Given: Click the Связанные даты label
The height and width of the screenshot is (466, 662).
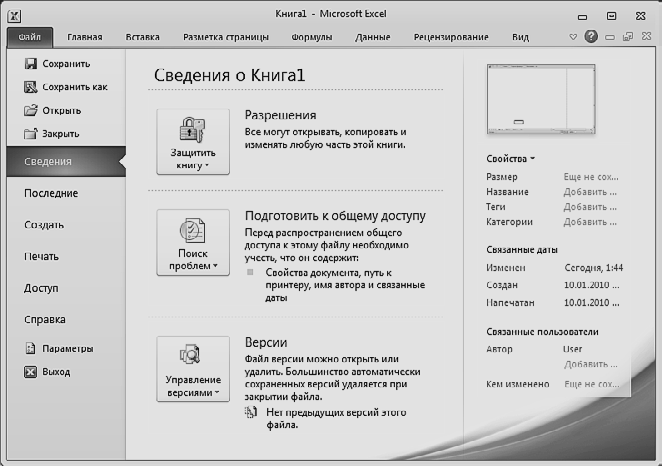Looking at the screenshot, I should [x=522, y=250].
